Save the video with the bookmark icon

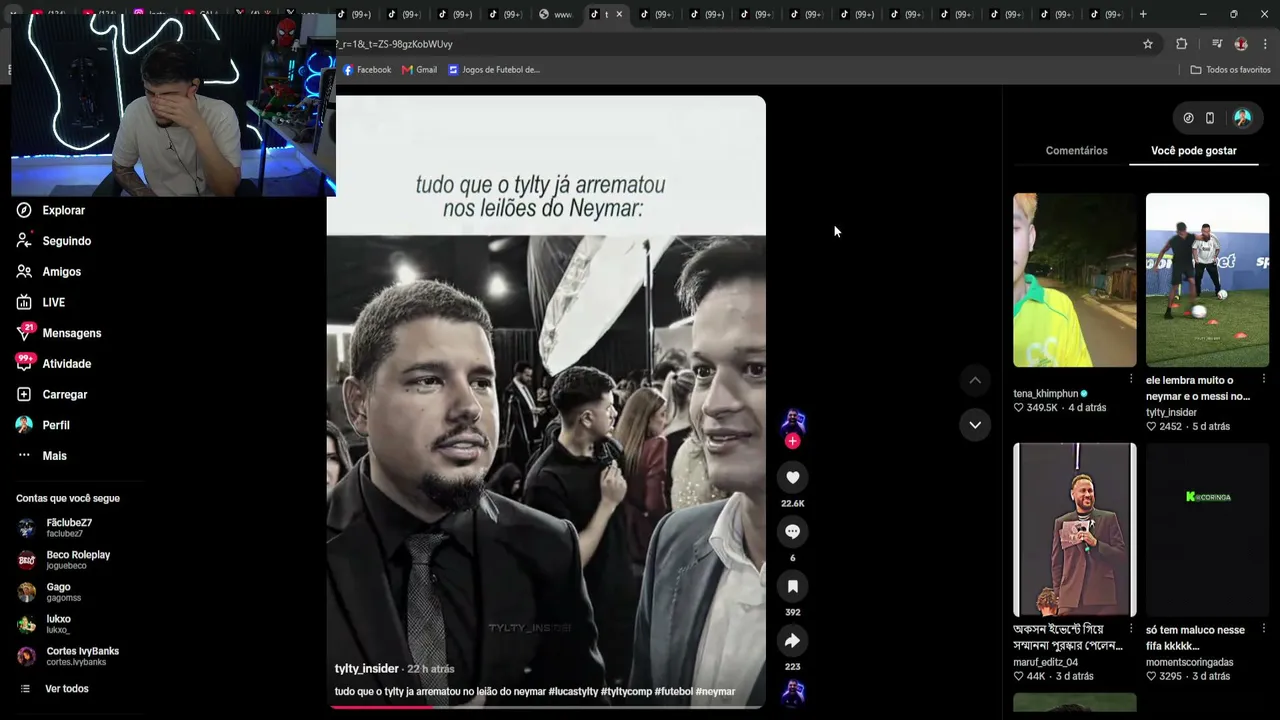tap(792, 586)
